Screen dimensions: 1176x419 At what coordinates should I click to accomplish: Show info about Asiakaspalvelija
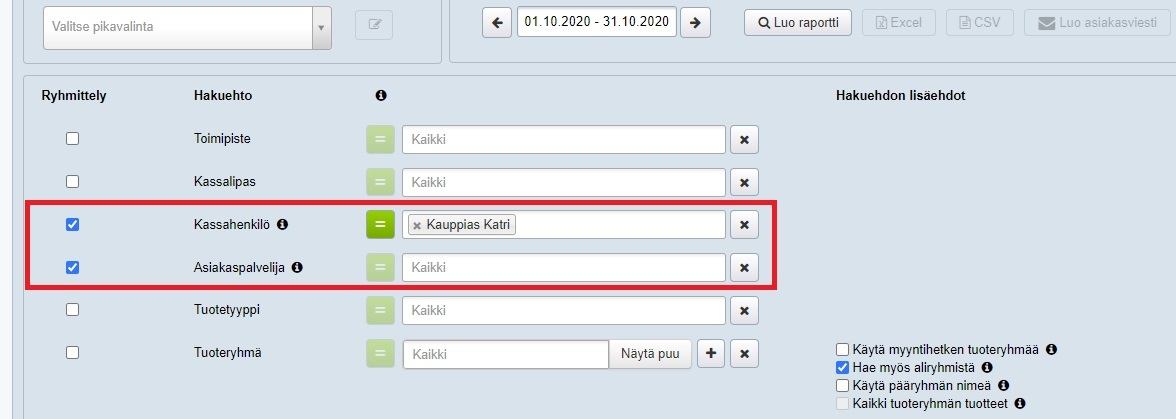pyautogui.click(x=297, y=267)
